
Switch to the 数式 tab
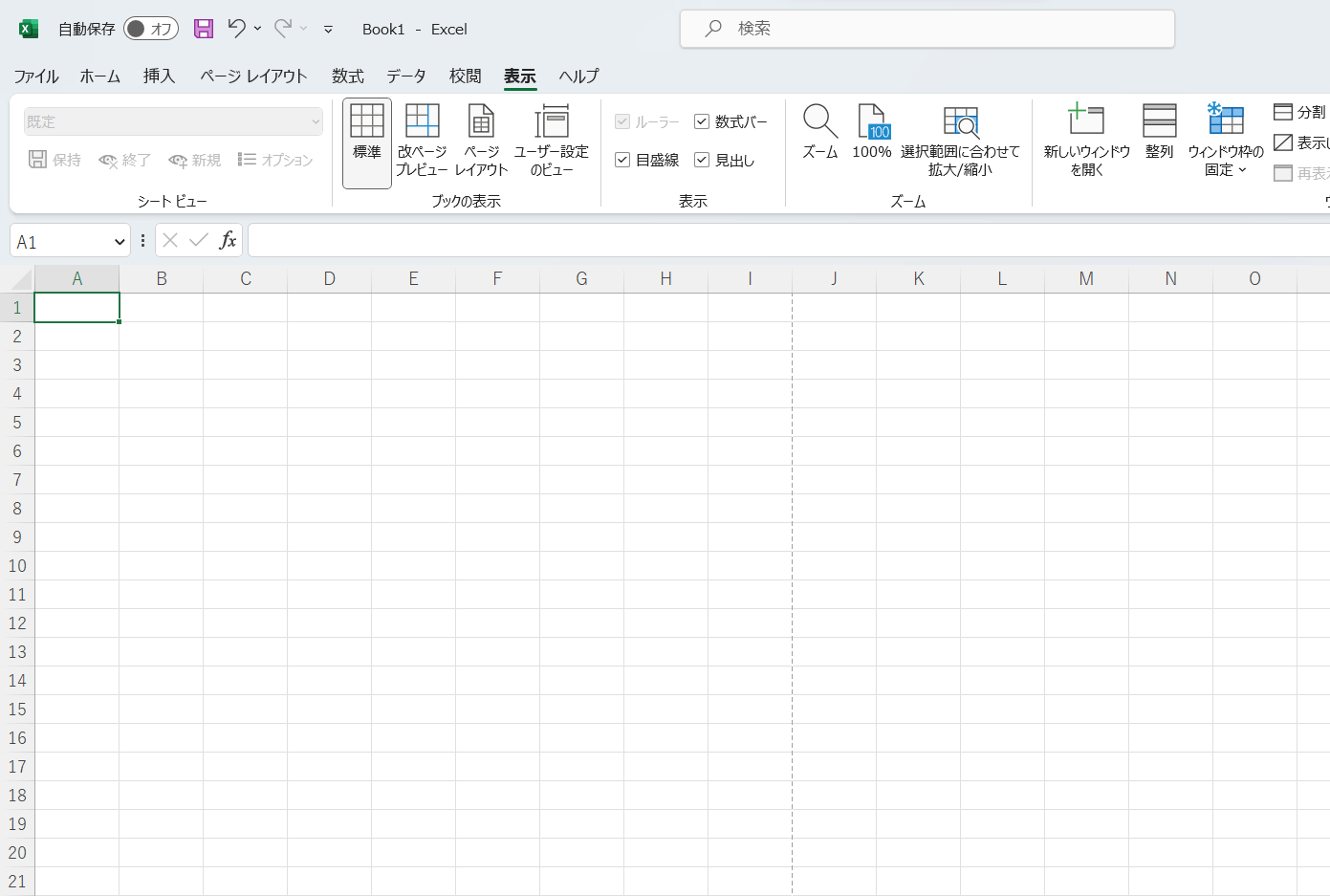tap(348, 76)
